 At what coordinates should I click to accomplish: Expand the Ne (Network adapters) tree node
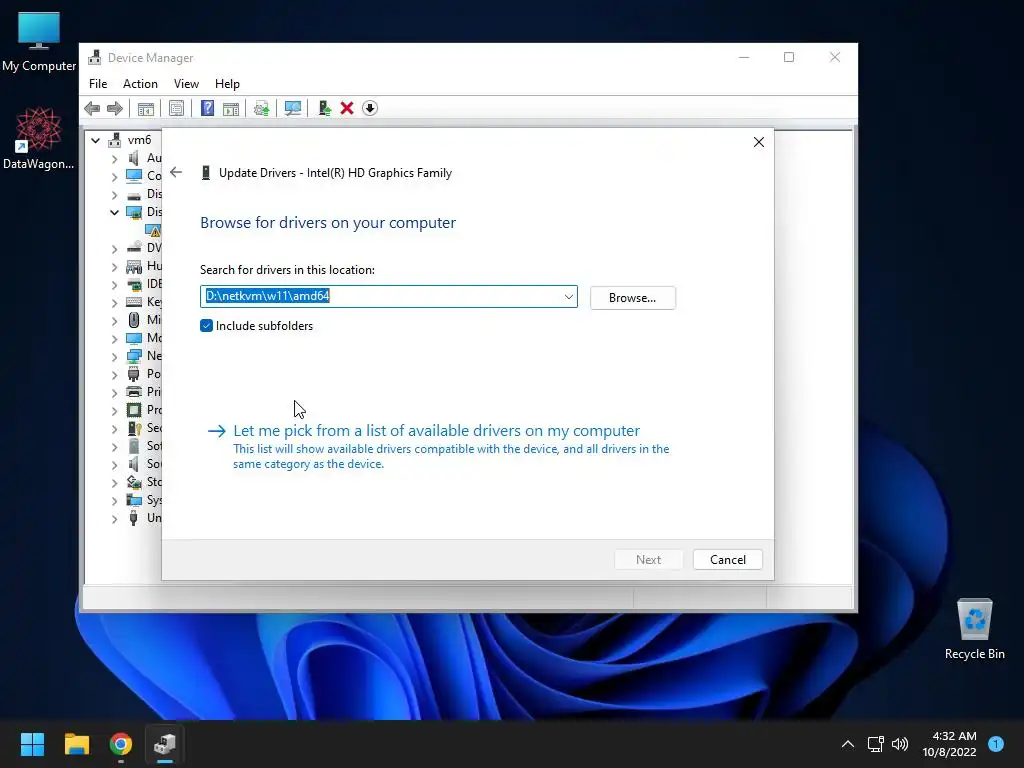click(x=114, y=357)
